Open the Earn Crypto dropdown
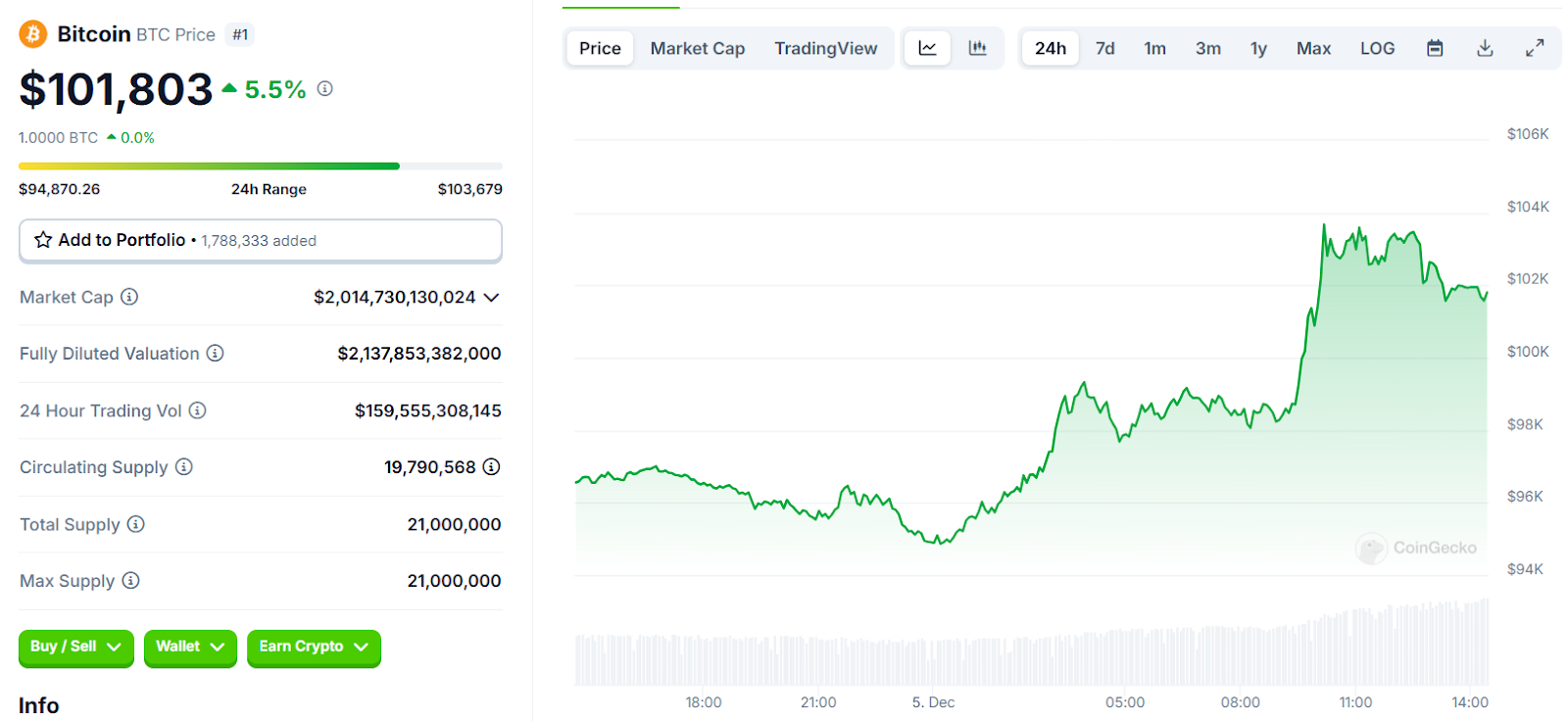 314,648
